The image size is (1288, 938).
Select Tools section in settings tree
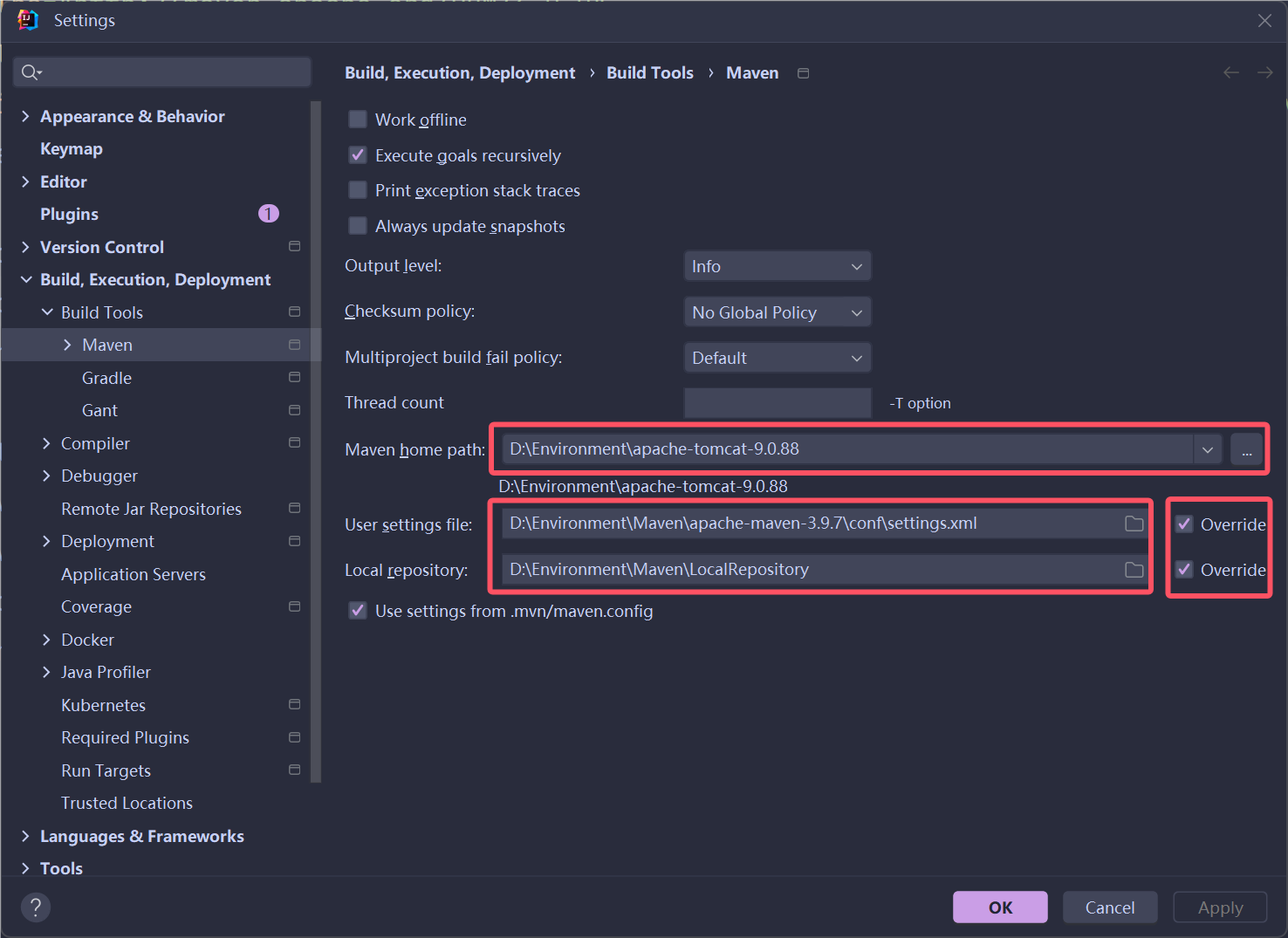click(61, 868)
